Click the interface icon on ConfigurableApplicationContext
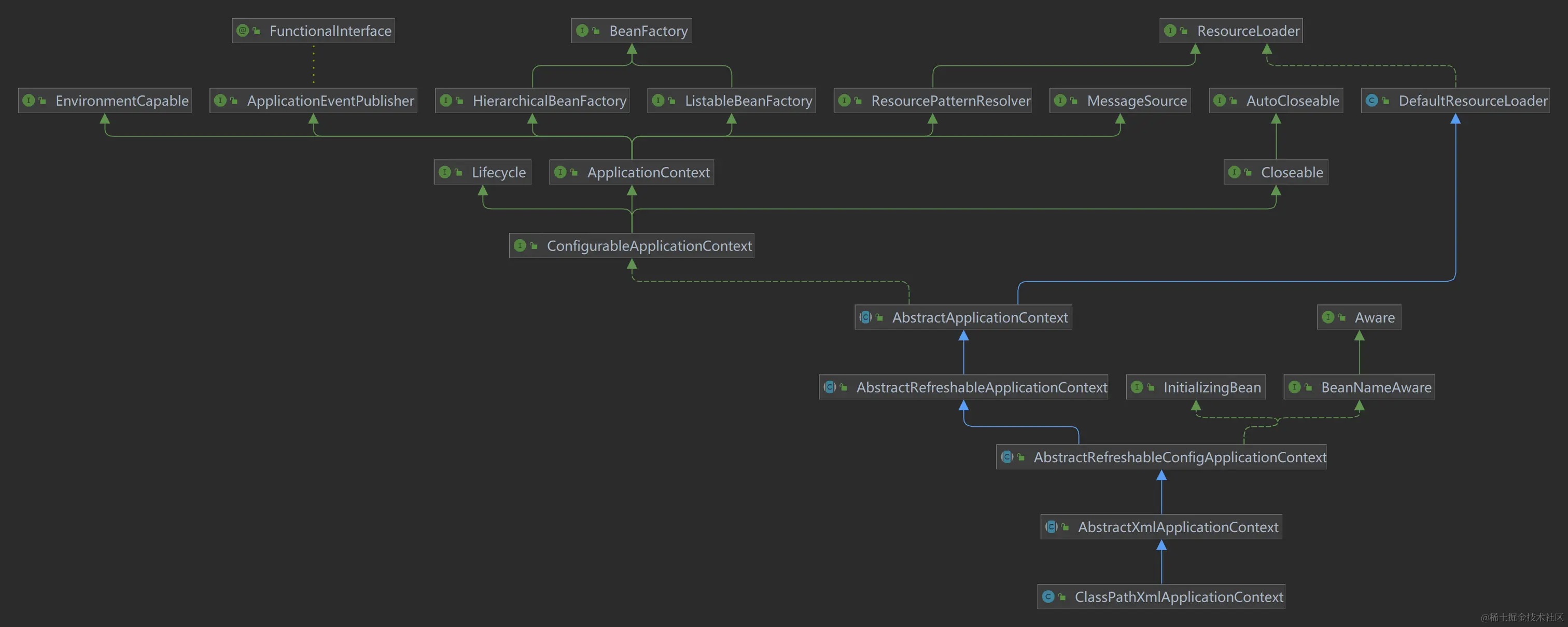 click(520, 246)
